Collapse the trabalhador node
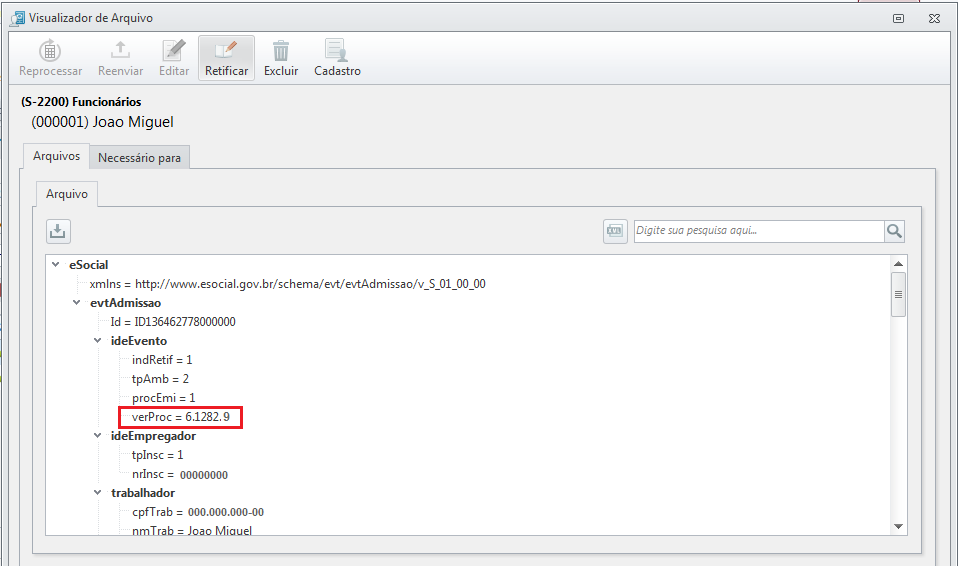The image size is (959, 566). [97, 492]
